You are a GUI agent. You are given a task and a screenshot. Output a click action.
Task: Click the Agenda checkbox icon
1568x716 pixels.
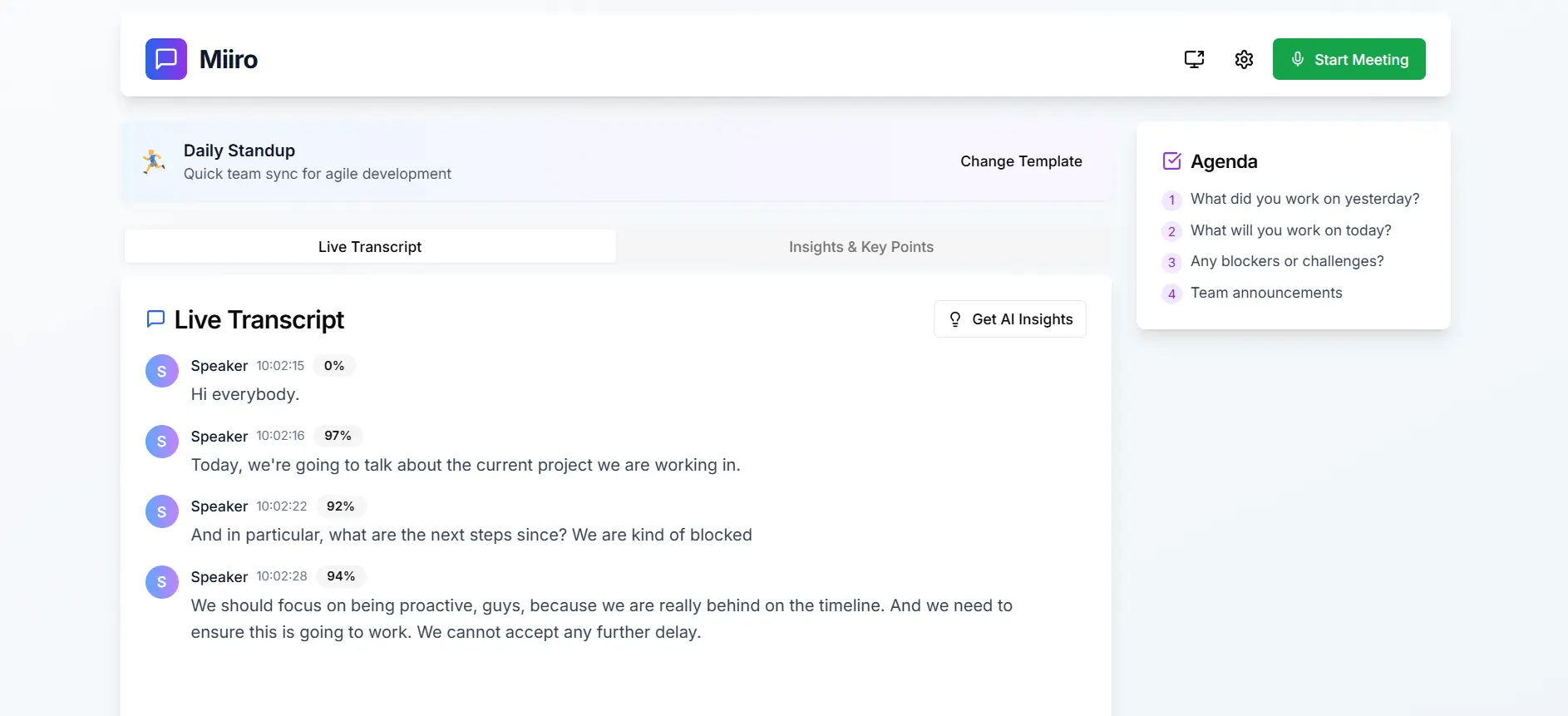[x=1171, y=161]
